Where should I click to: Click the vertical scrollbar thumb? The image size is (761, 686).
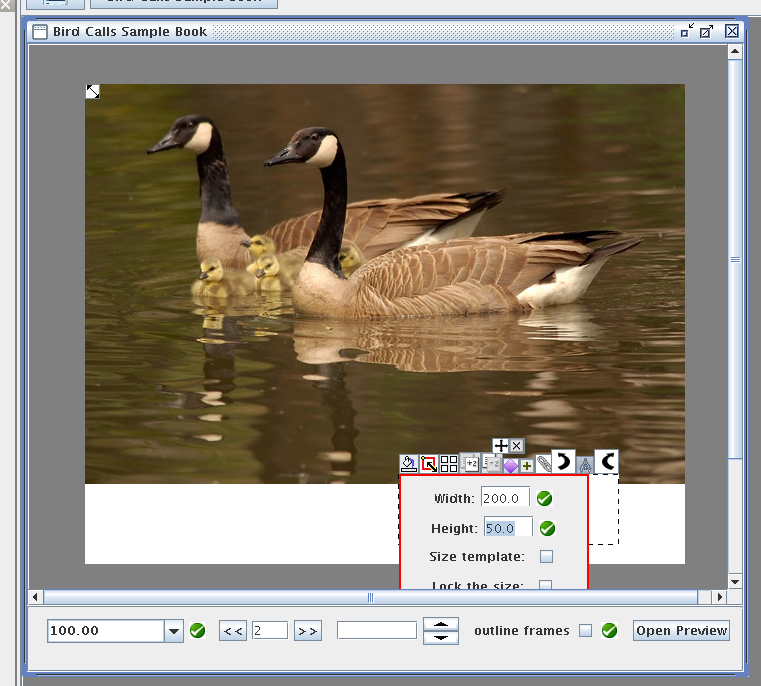click(735, 259)
